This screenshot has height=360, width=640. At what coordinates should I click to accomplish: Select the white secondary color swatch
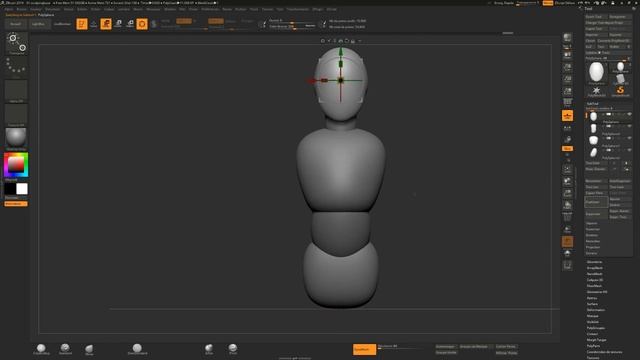click(x=22, y=189)
